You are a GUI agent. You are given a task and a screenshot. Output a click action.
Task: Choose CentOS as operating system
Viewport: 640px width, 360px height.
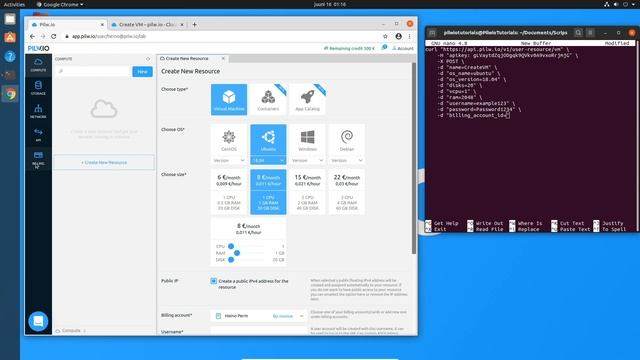pyautogui.click(x=229, y=140)
